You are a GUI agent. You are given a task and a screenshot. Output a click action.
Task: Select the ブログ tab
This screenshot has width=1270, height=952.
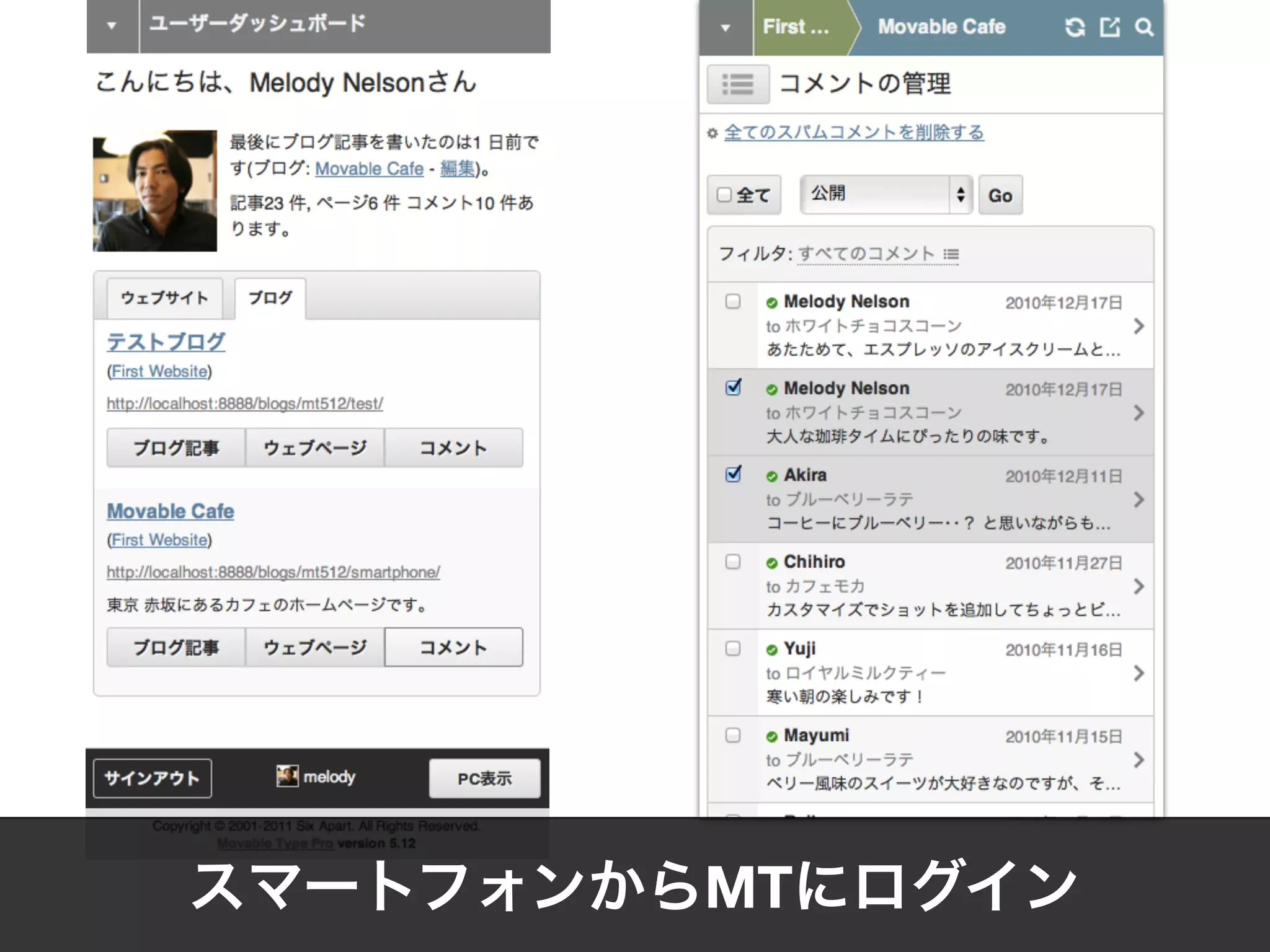(x=270, y=298)
